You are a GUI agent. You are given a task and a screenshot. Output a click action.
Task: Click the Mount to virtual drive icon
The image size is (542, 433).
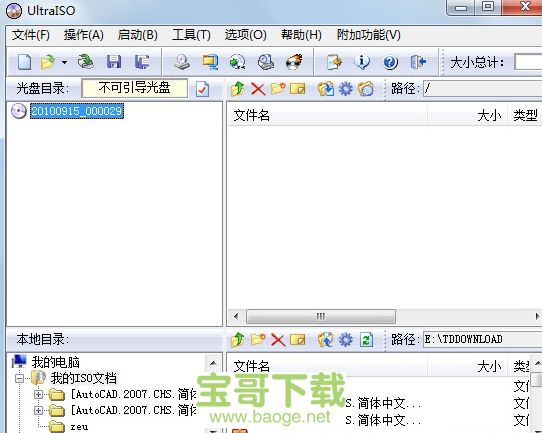click(265, 62)
